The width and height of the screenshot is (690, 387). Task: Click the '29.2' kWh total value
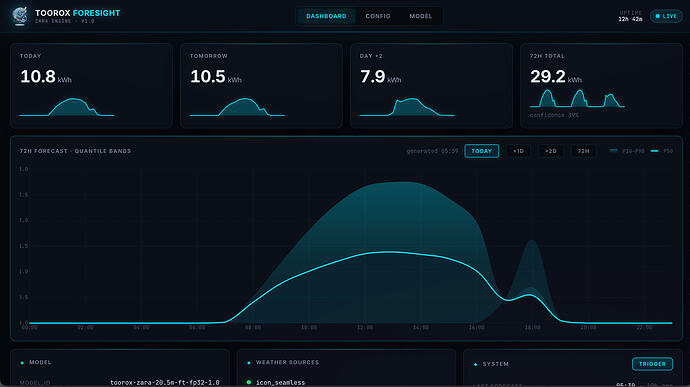[x=547, y=77]
